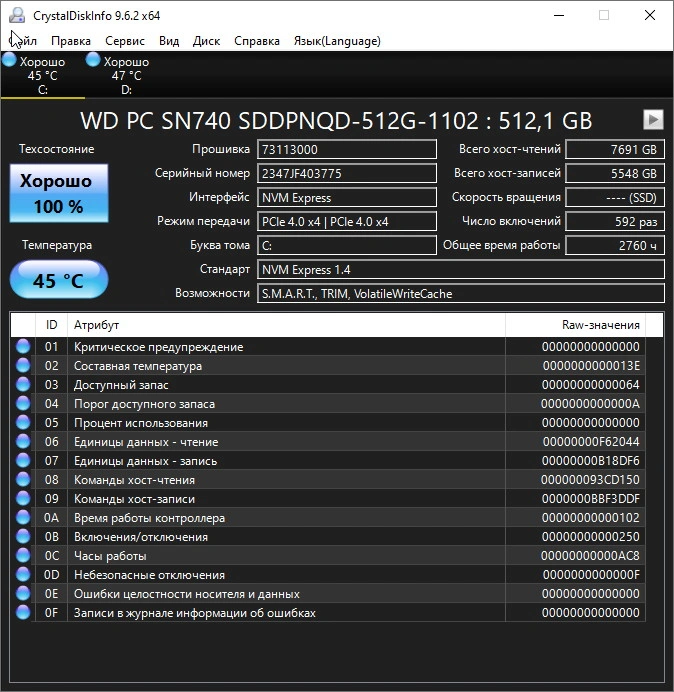The image size is (674, 692).
Task: Click the Атрибут column header
Action: tap(286, 325)
